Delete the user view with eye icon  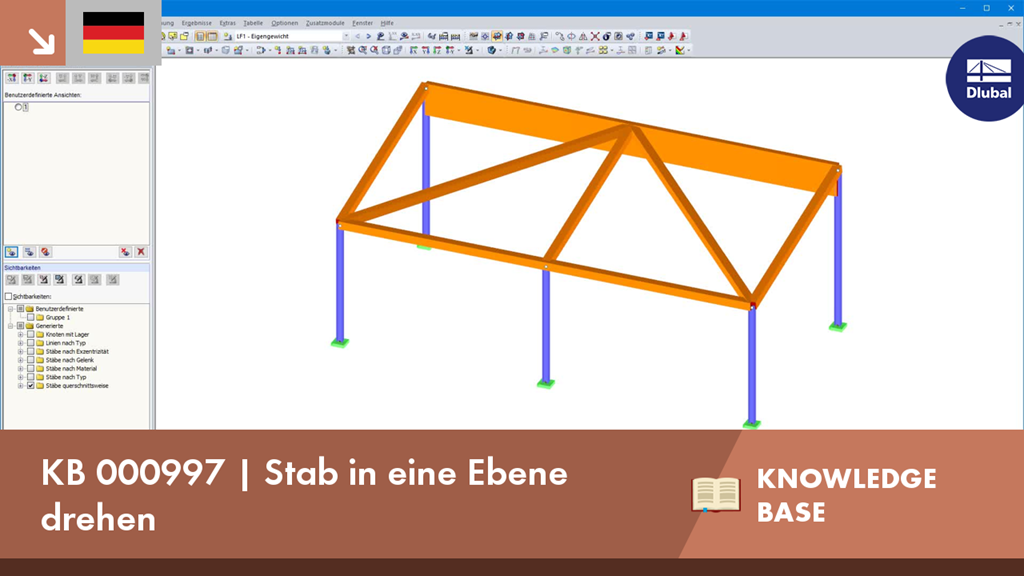pyautogui.click(x=125, y=252)
